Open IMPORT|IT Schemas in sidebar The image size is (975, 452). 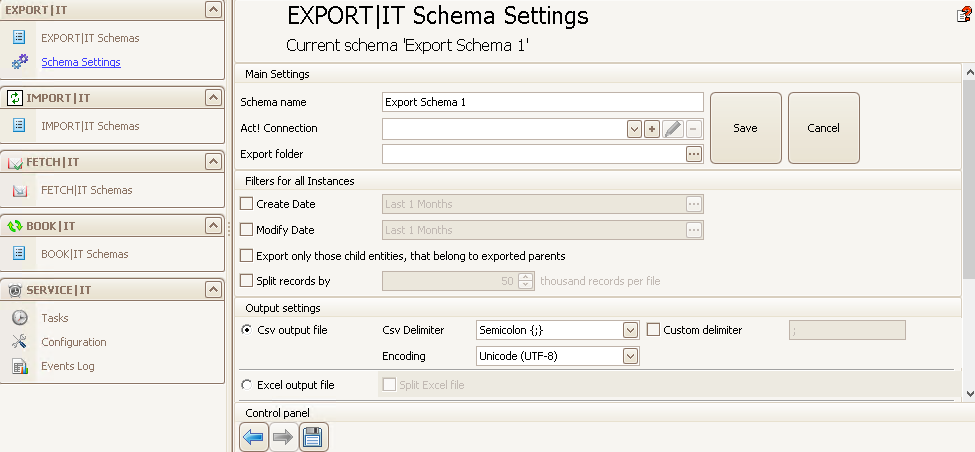coord(90,126)
